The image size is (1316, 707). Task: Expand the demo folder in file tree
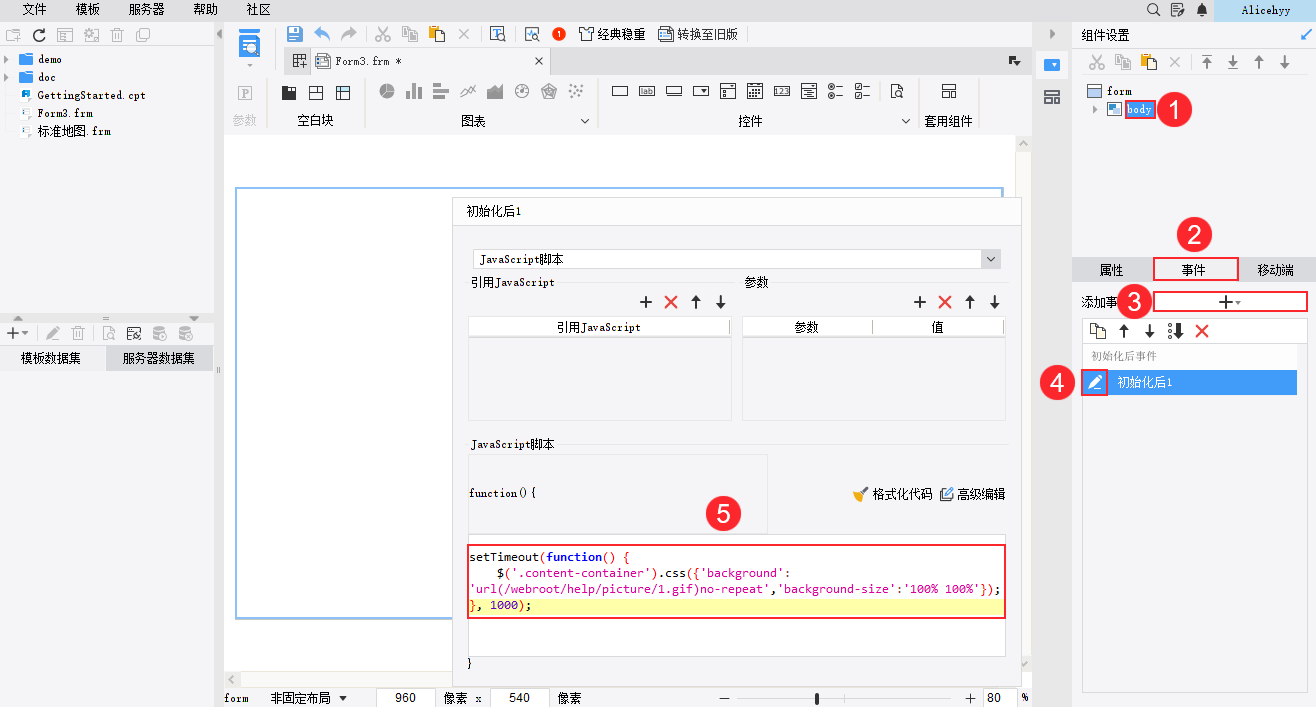tap(7, 59)
